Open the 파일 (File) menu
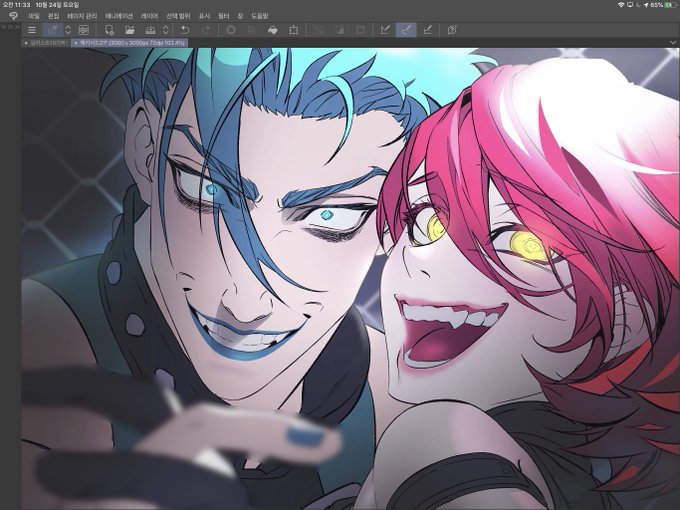 pos(34,16)
